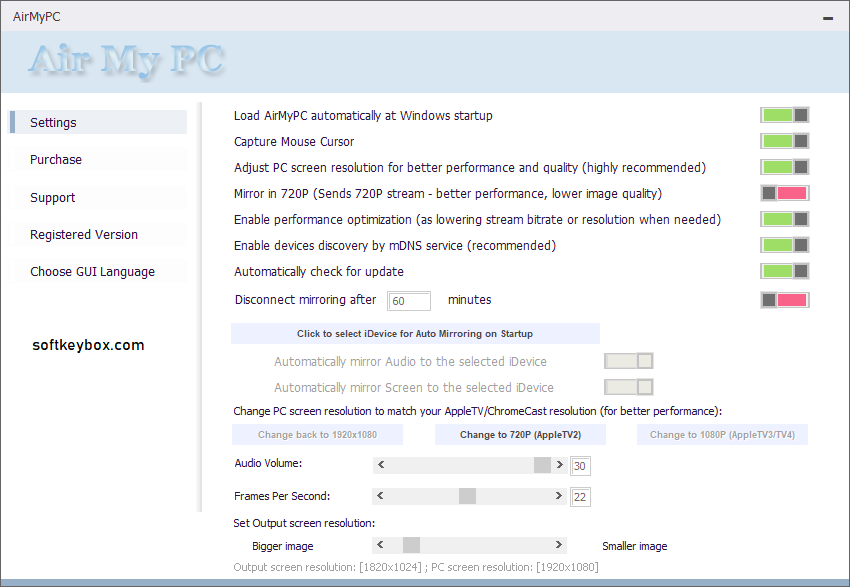Select the Frames Per Second value box

(580, 496)
